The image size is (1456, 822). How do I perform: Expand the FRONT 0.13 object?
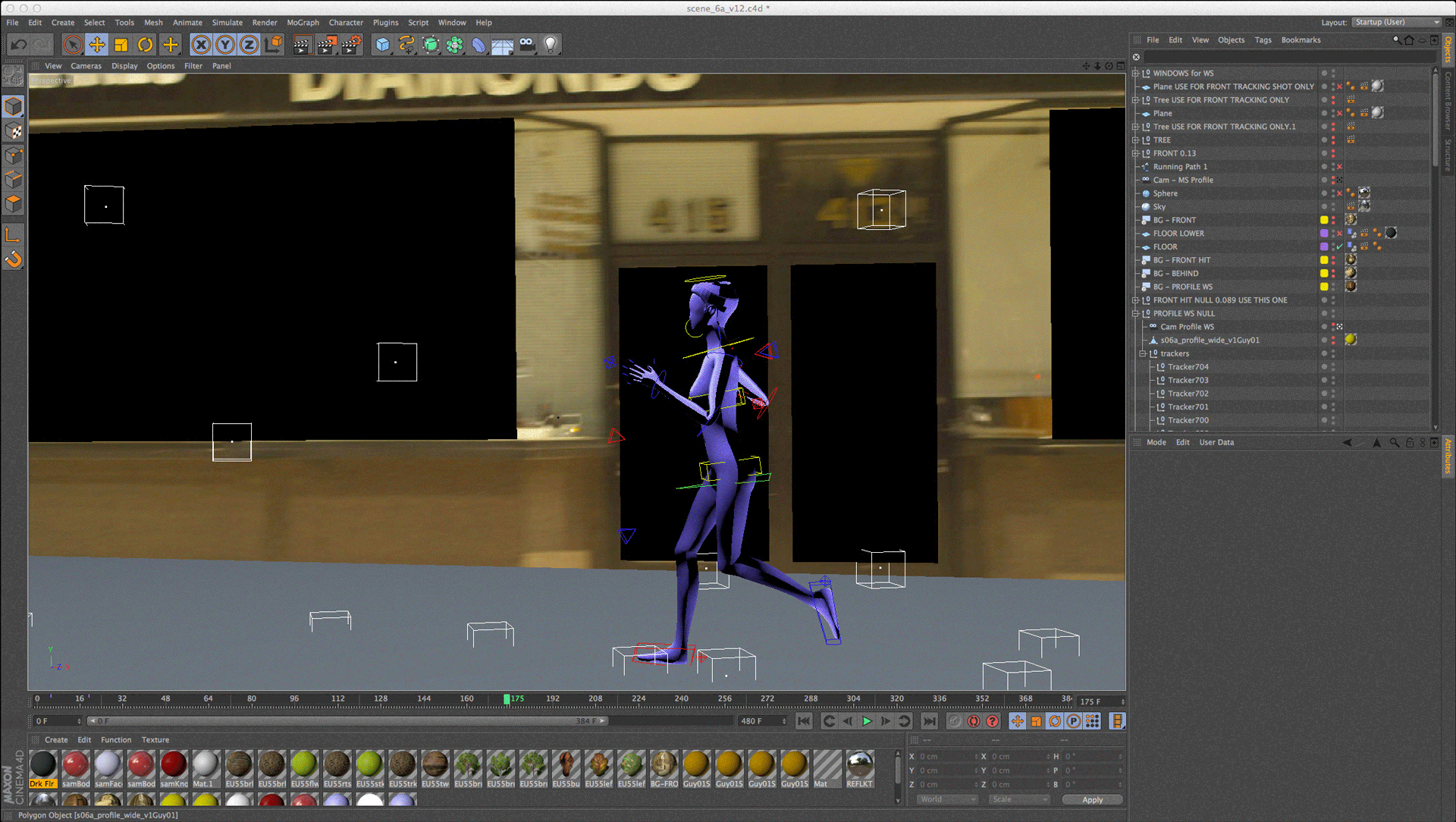coord(1136,153)
